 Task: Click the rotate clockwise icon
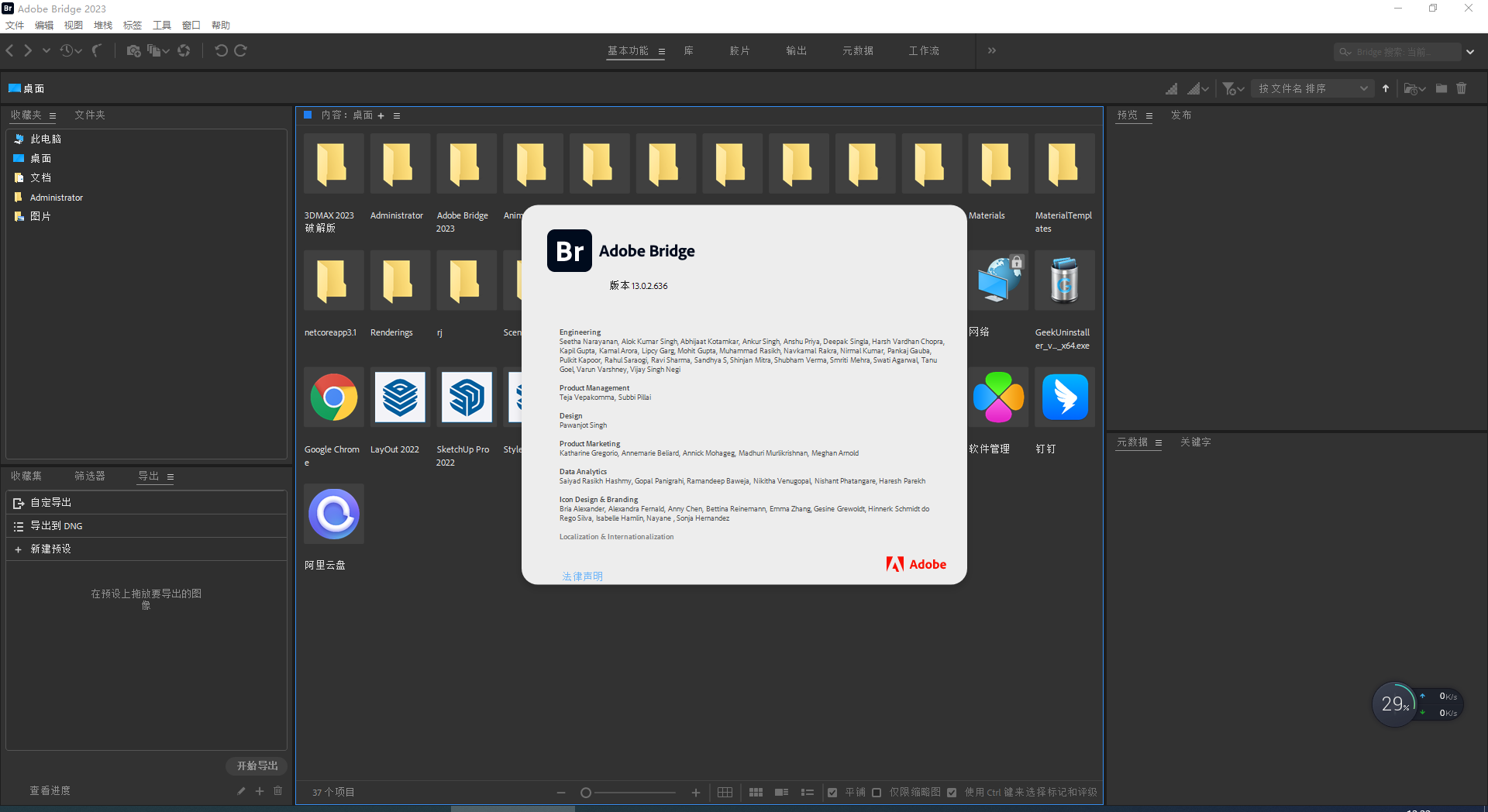241,50
